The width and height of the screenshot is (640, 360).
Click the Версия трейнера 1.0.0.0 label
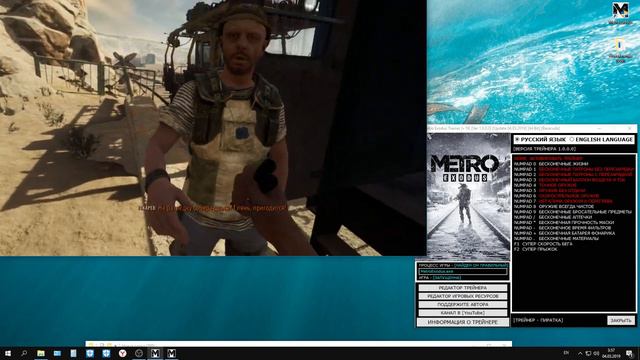tap(544, 149)
